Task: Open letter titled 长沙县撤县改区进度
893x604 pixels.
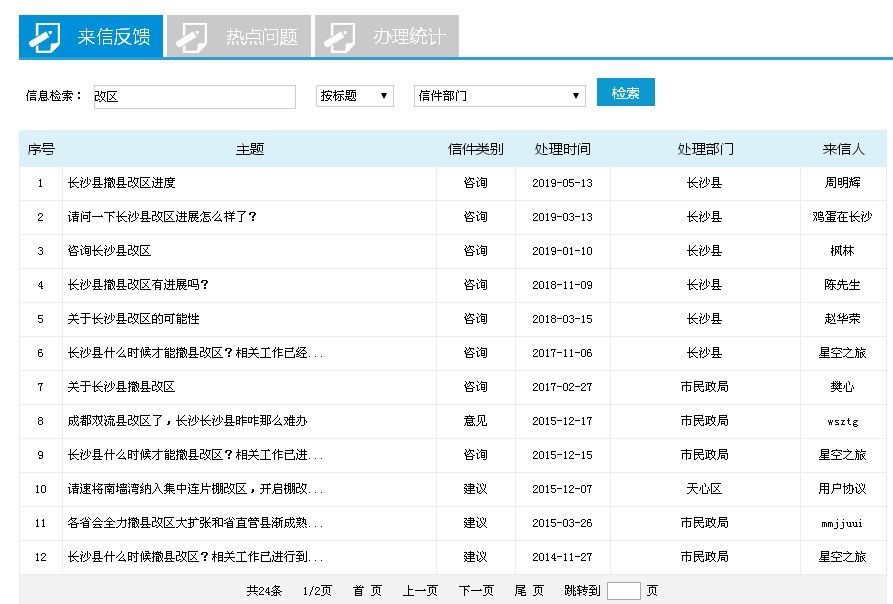Action: [118, 183]
